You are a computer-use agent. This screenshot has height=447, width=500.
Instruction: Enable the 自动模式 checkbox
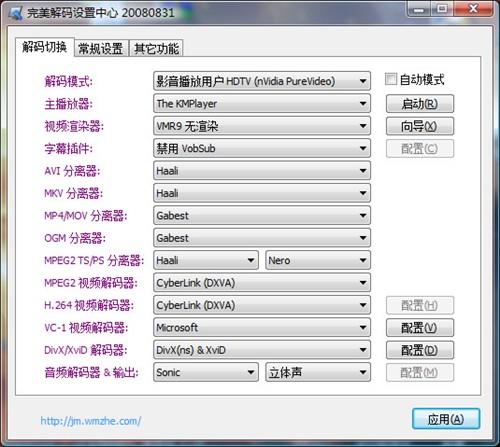tap(391, 79)
